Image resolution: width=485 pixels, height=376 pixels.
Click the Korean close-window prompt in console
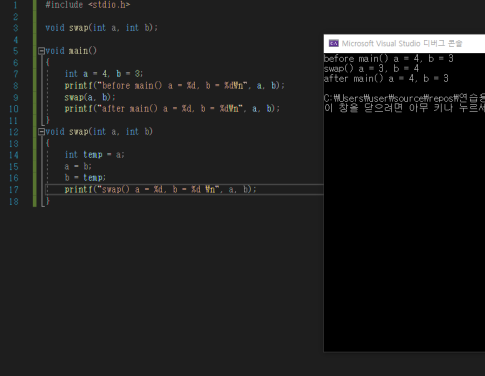(x=404, y=108)
